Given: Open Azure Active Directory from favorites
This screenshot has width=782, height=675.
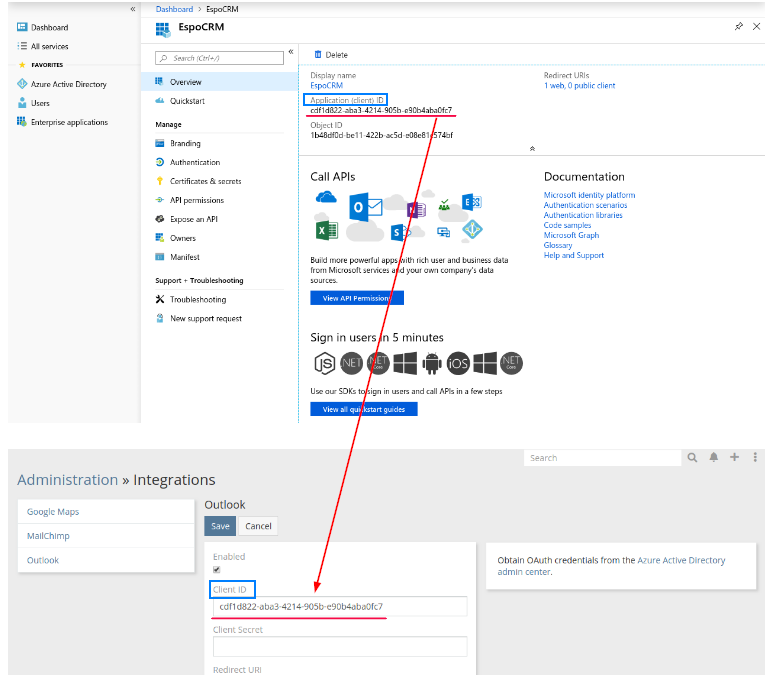Looking at the screenshot, I should (x=68, y=84).
